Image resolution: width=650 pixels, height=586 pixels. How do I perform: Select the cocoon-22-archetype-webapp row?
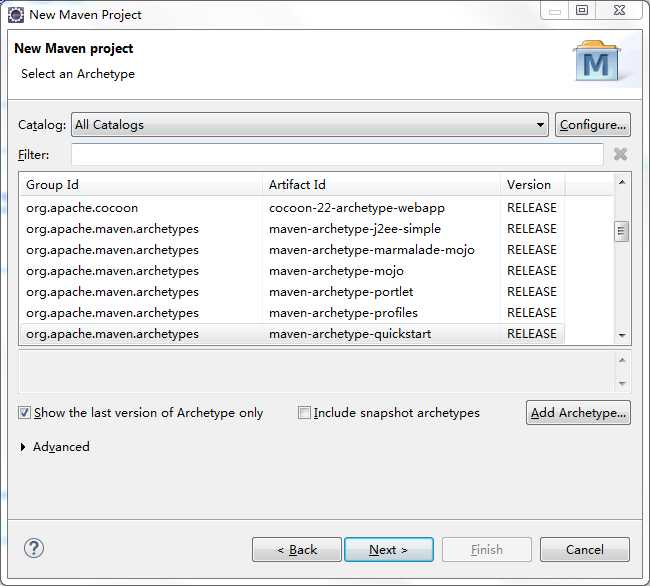pyautogui.click(x=292, y=208)
